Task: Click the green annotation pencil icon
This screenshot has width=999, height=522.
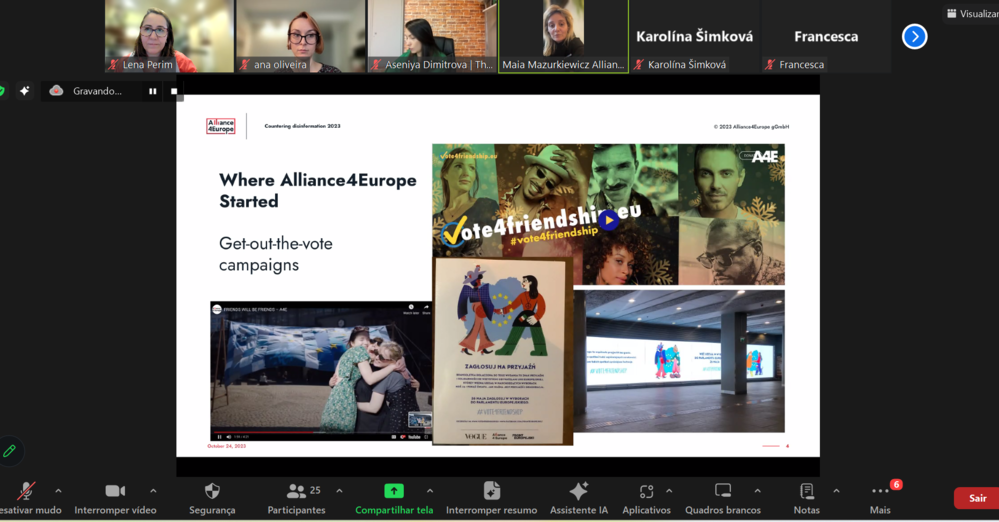Action: point(9,451)
